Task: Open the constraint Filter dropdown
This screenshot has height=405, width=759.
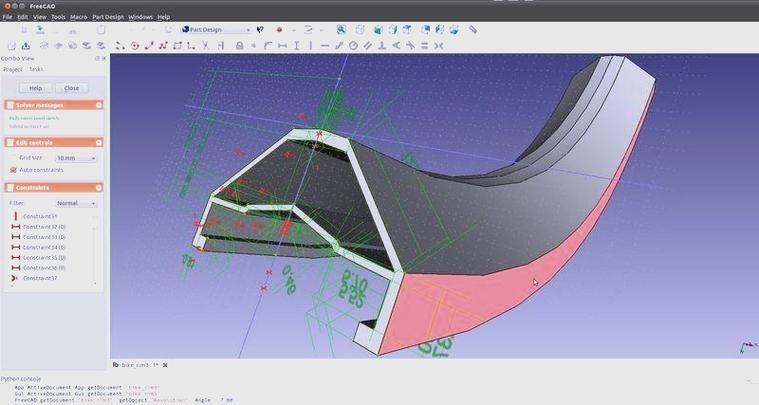Action: [x=76, y=203]
